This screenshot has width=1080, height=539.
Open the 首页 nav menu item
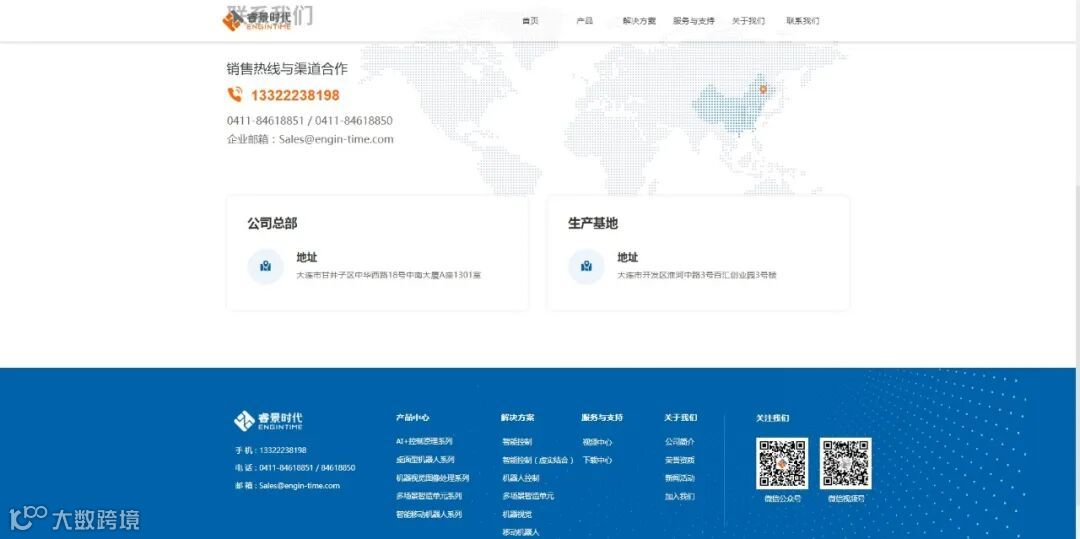[530, 21]
